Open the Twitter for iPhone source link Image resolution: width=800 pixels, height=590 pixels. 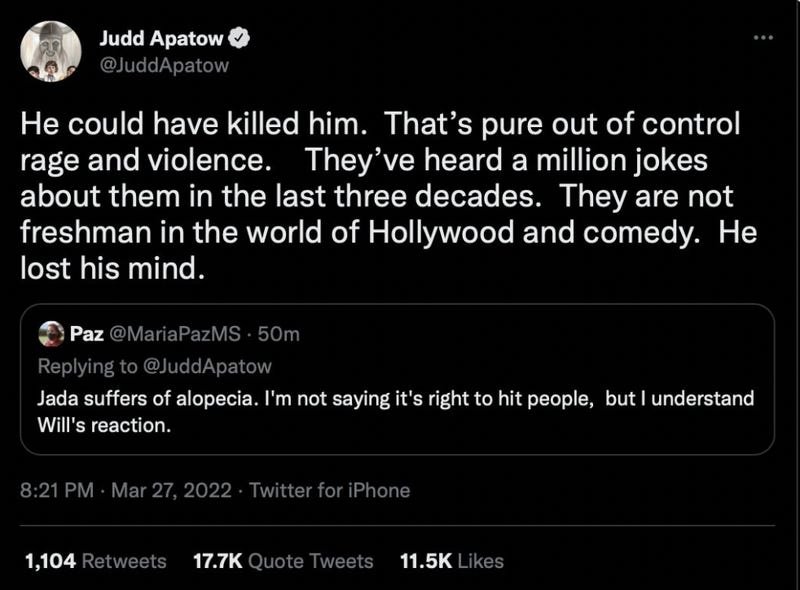329,490
